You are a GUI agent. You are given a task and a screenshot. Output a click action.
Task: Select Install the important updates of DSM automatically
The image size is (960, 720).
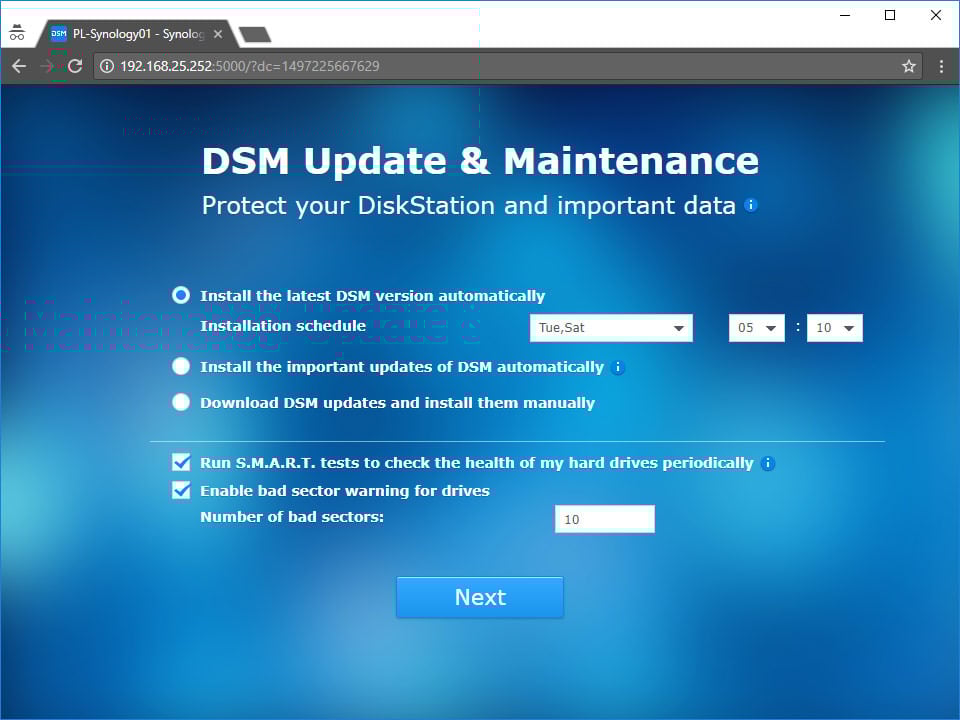coord(181,366)
